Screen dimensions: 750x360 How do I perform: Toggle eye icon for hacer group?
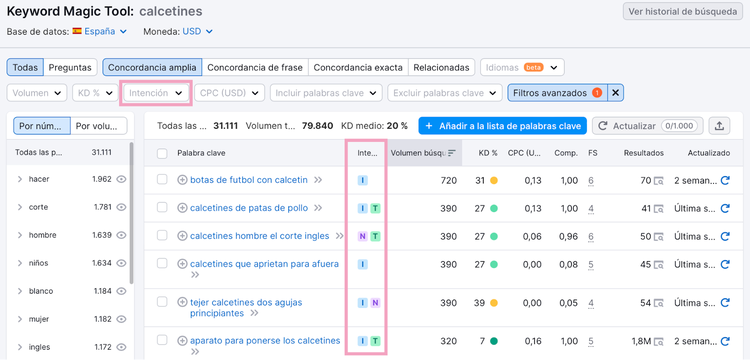pyautogui.click(x=121, y=179)
